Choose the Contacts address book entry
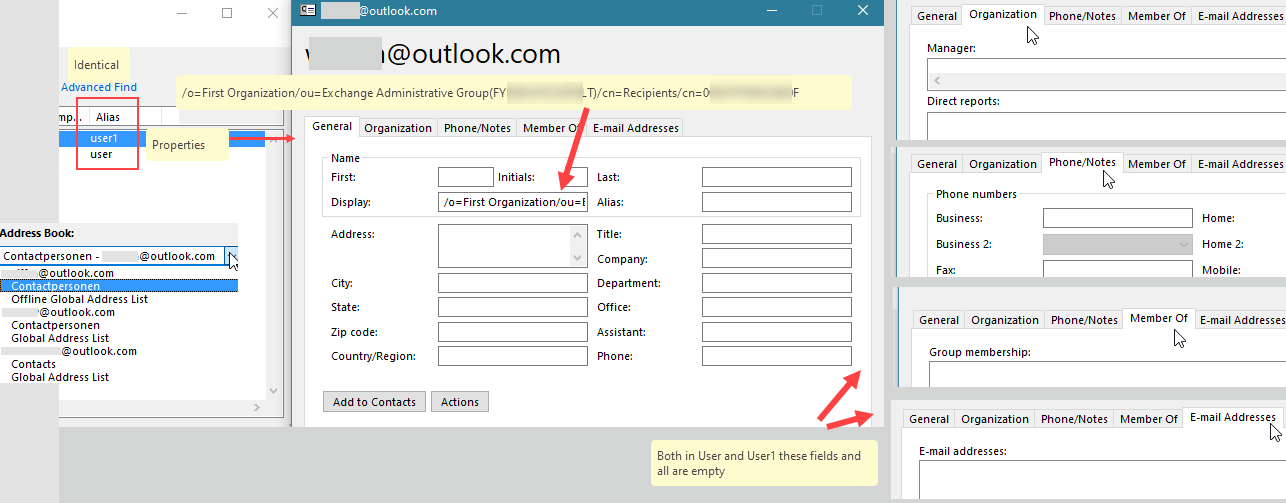Image resolution: width=1286 pixels, height=503 pixels. [x=33, y=364]
